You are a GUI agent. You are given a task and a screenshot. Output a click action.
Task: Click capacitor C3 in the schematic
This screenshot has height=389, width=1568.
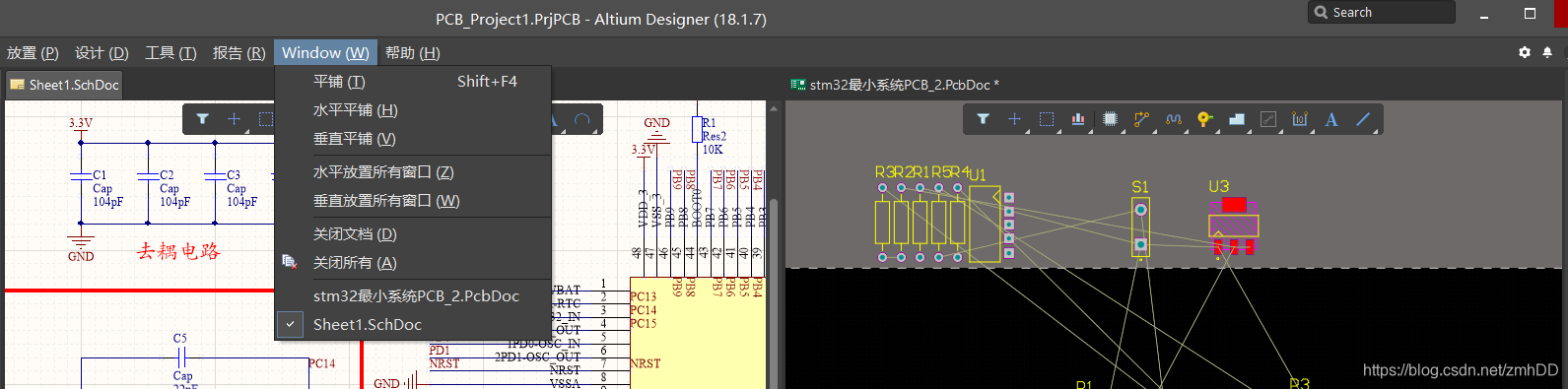coord(215,176)
